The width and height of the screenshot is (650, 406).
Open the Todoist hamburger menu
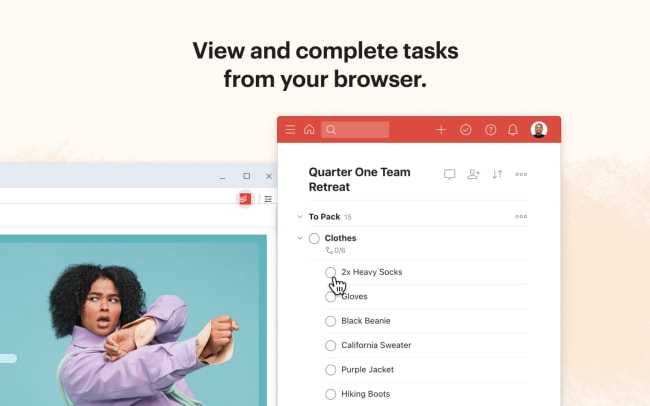pos(290,130)
